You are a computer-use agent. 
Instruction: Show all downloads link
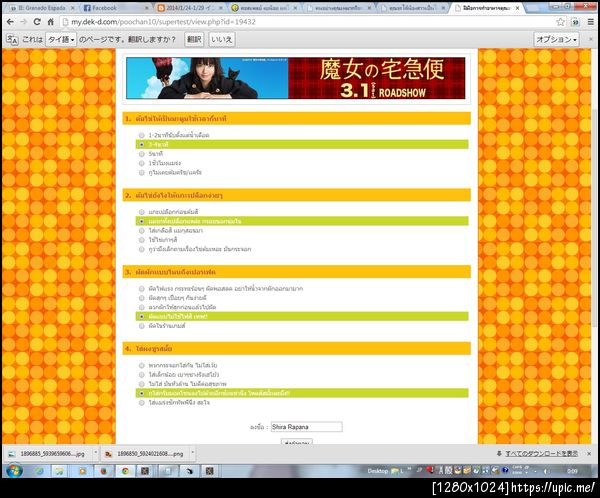[541, 454]
